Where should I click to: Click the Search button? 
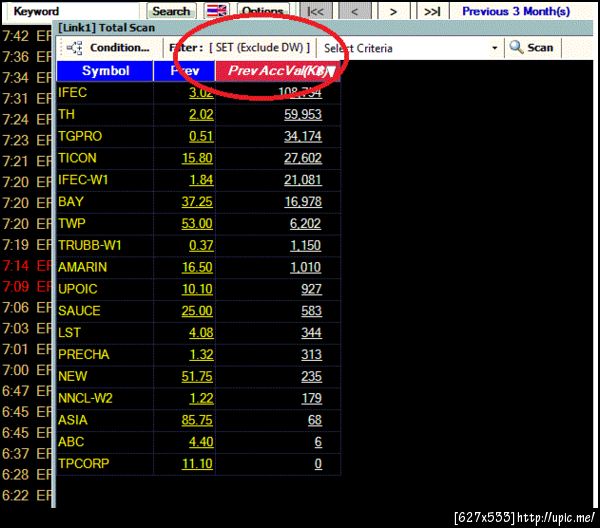[x=171, y=11]
